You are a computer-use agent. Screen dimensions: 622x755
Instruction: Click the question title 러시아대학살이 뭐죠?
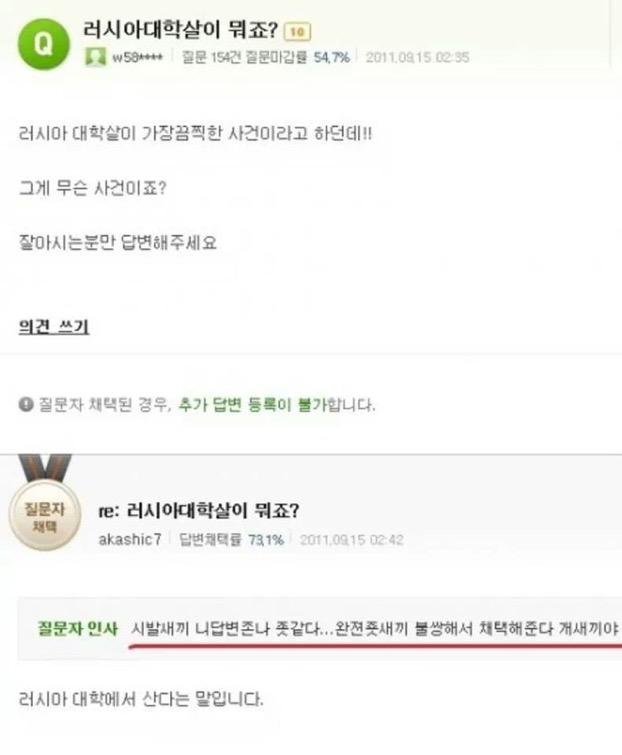click(x=181, y=30)
